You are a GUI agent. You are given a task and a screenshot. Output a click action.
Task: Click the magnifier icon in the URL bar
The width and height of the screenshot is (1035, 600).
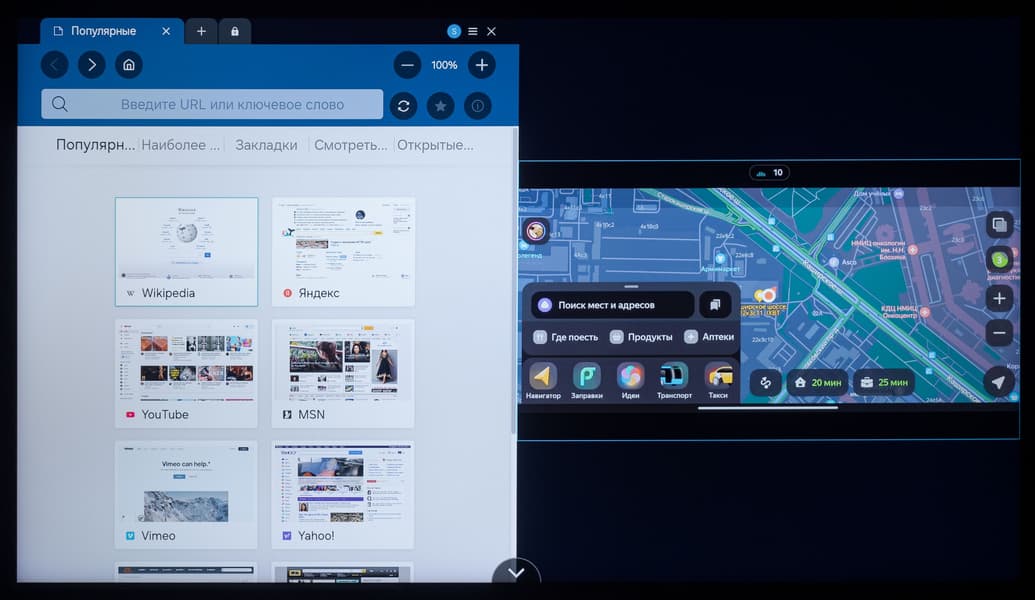point(59,104)
